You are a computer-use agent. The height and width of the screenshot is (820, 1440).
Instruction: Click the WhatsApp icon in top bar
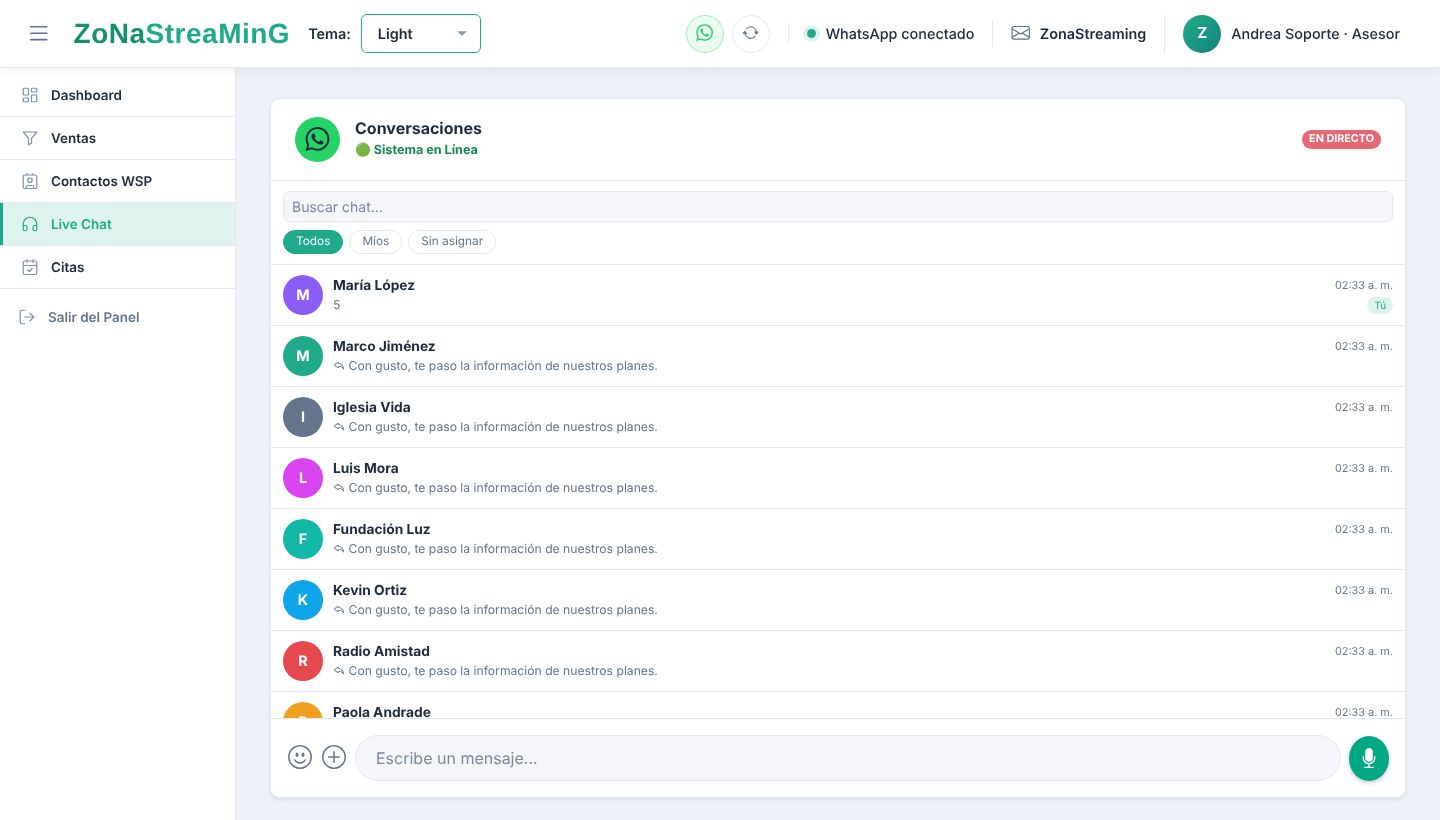pyautogui.click(x=705, y=34)
